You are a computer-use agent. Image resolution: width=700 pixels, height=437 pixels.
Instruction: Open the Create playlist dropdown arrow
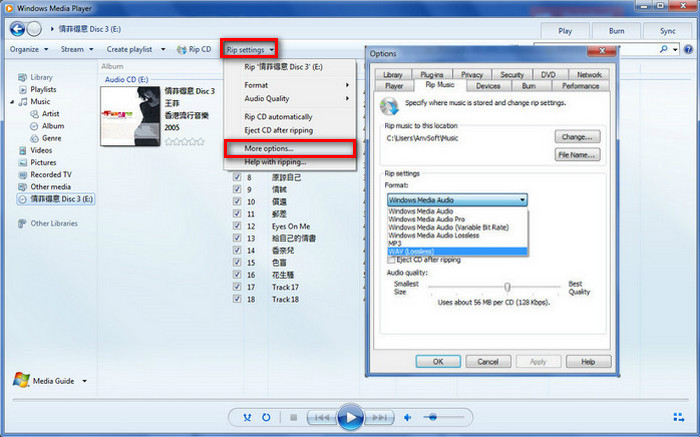[x=163, y=50]
